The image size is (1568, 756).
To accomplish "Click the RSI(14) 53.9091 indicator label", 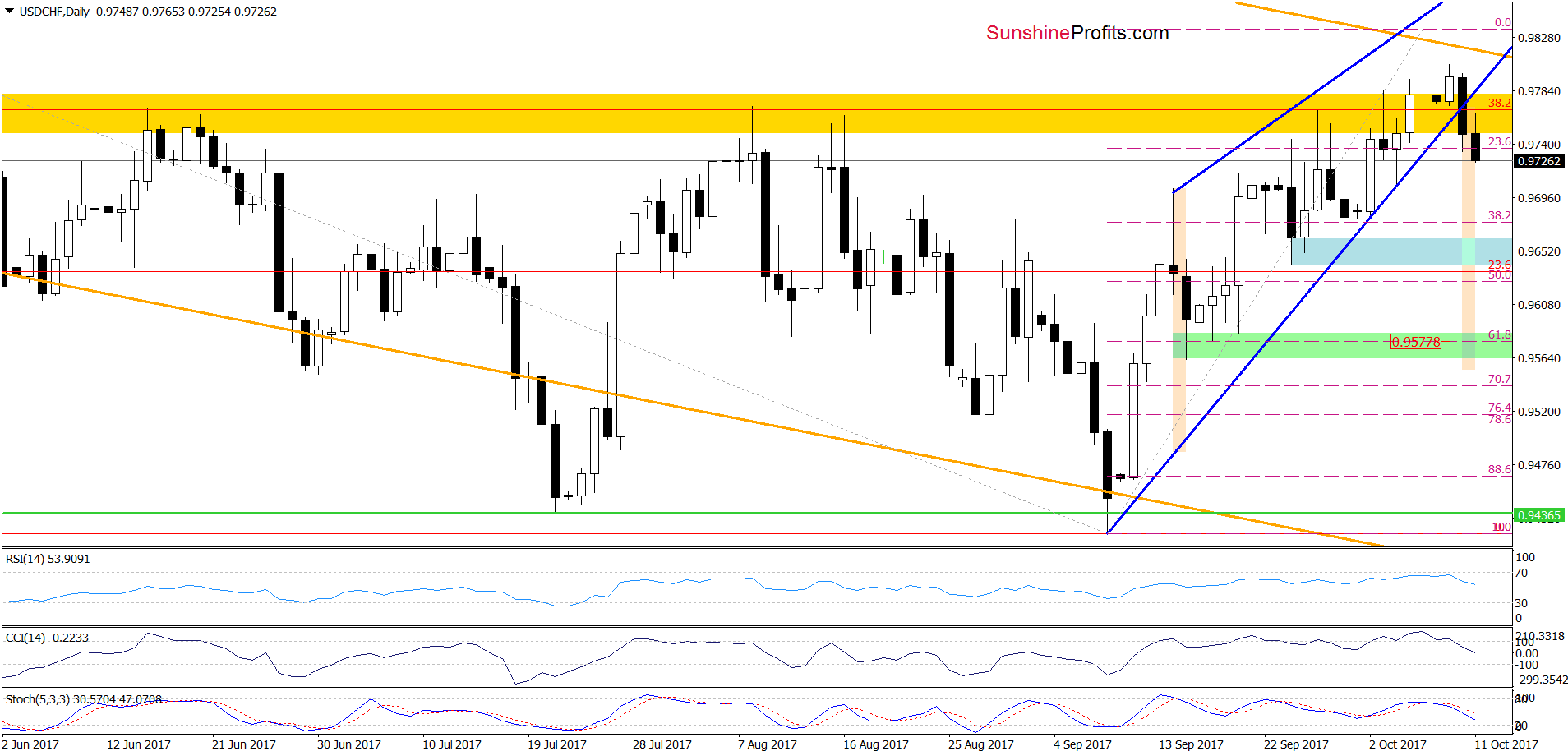I will [x=48, y=559].
